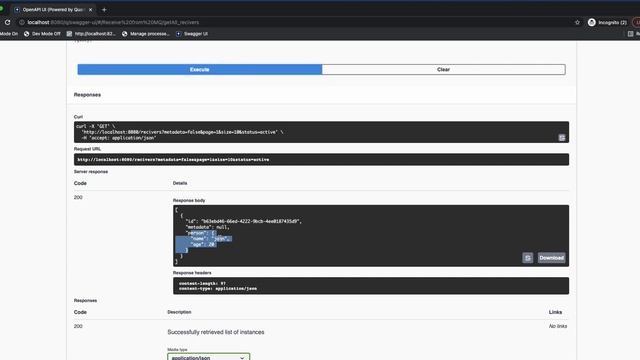Download the response body
The width and height of the screenshot is (640, 360).
pos(551,258)
